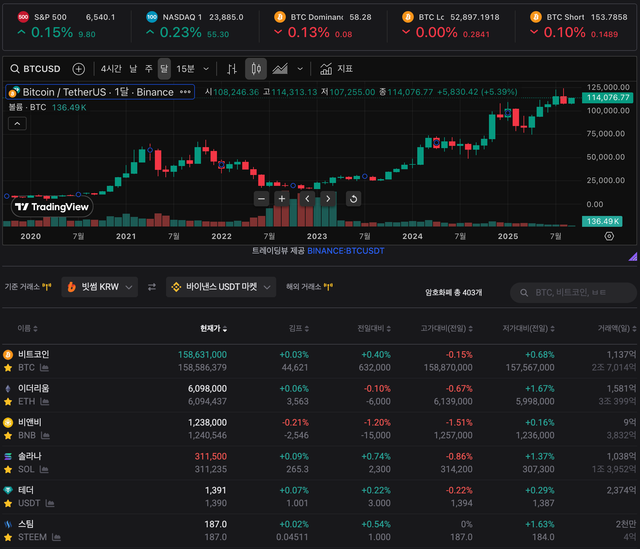The width and height of the screenshot is (640, 549).
Task: Sort the list by 저가대비(전일)
Action: (529, 329)
